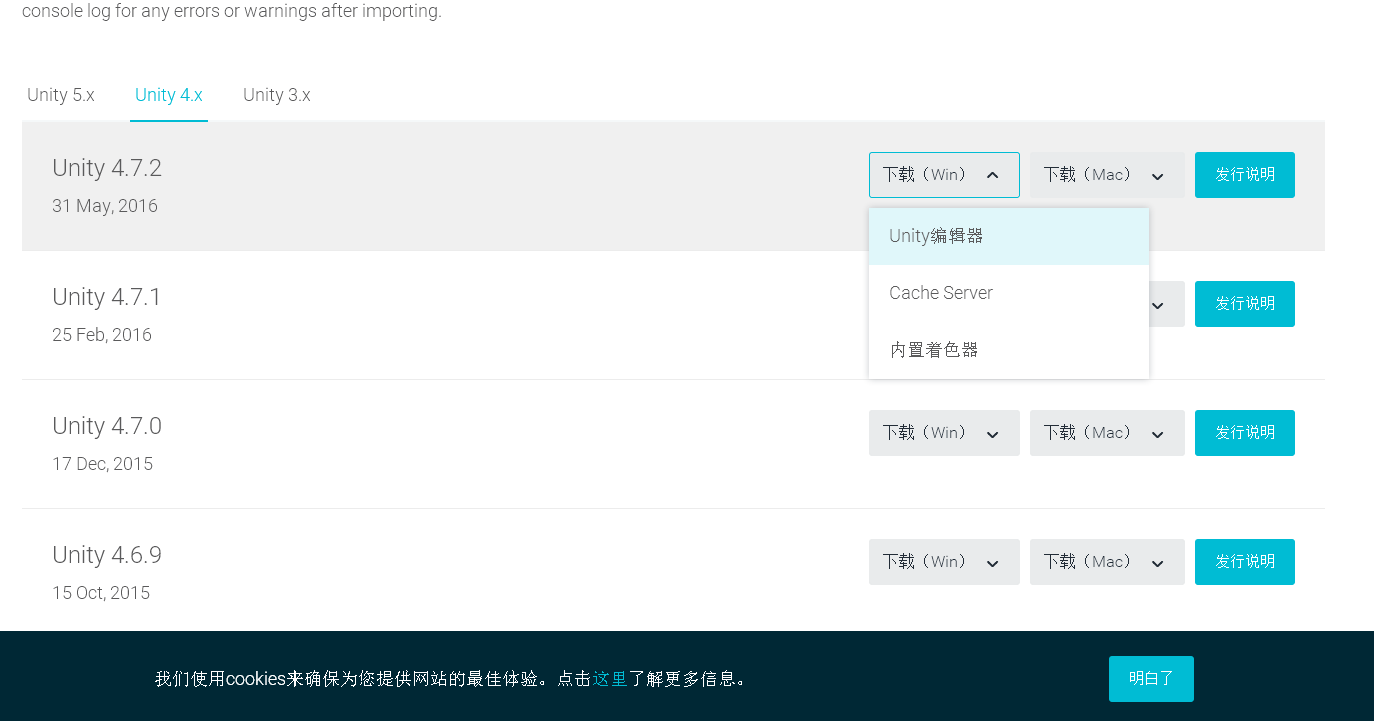1374x721 pixels.
Task: Click the Unity 4.7.1 version title
Action: [107, 297]
